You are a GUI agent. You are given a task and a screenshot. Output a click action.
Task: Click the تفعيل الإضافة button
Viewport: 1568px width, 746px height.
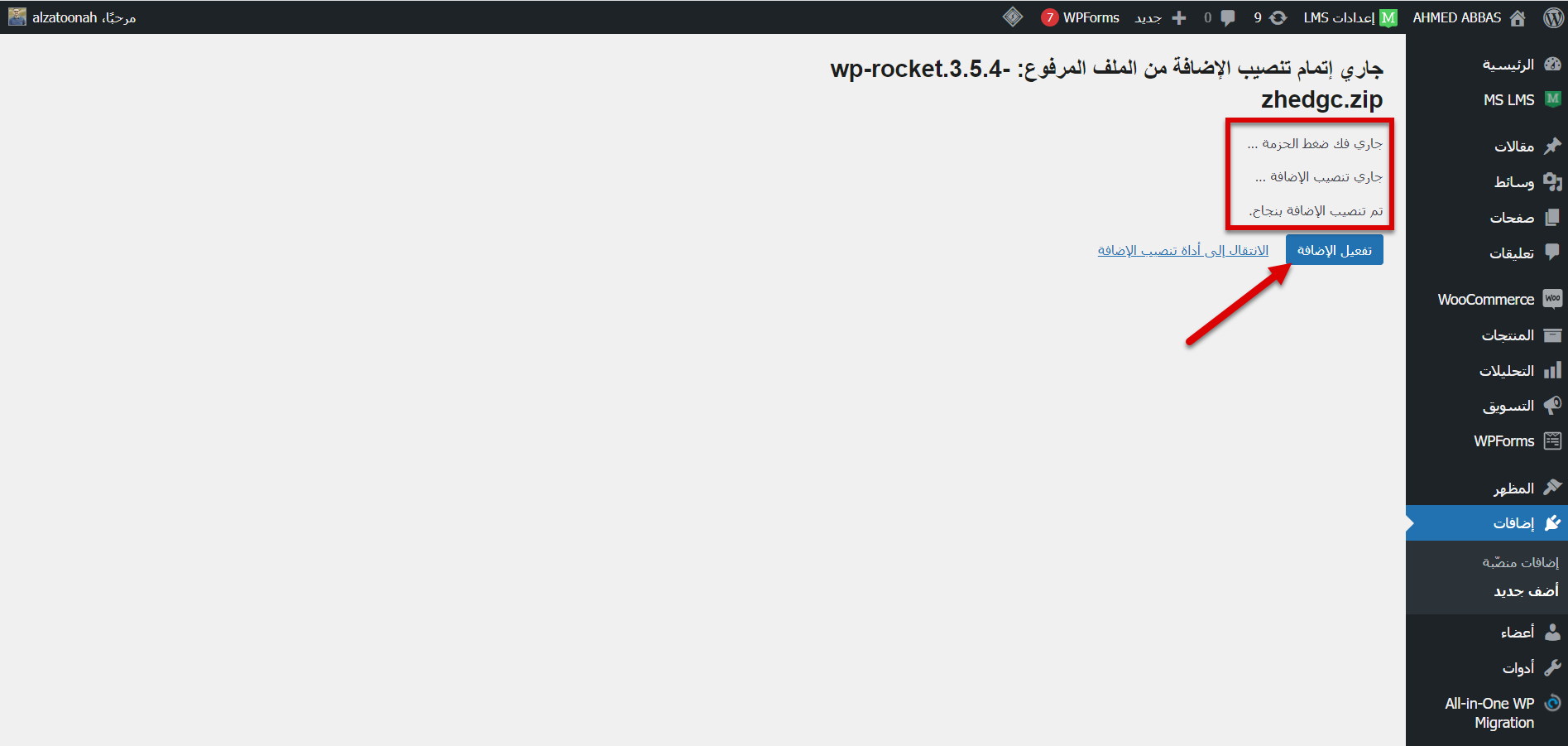tap(1334, 250)
